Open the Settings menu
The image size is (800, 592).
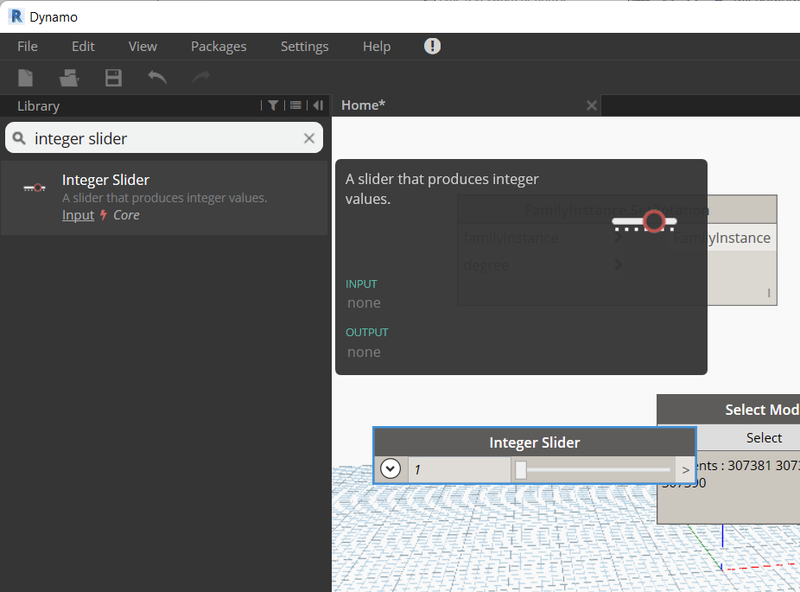(x=304, y=46)
